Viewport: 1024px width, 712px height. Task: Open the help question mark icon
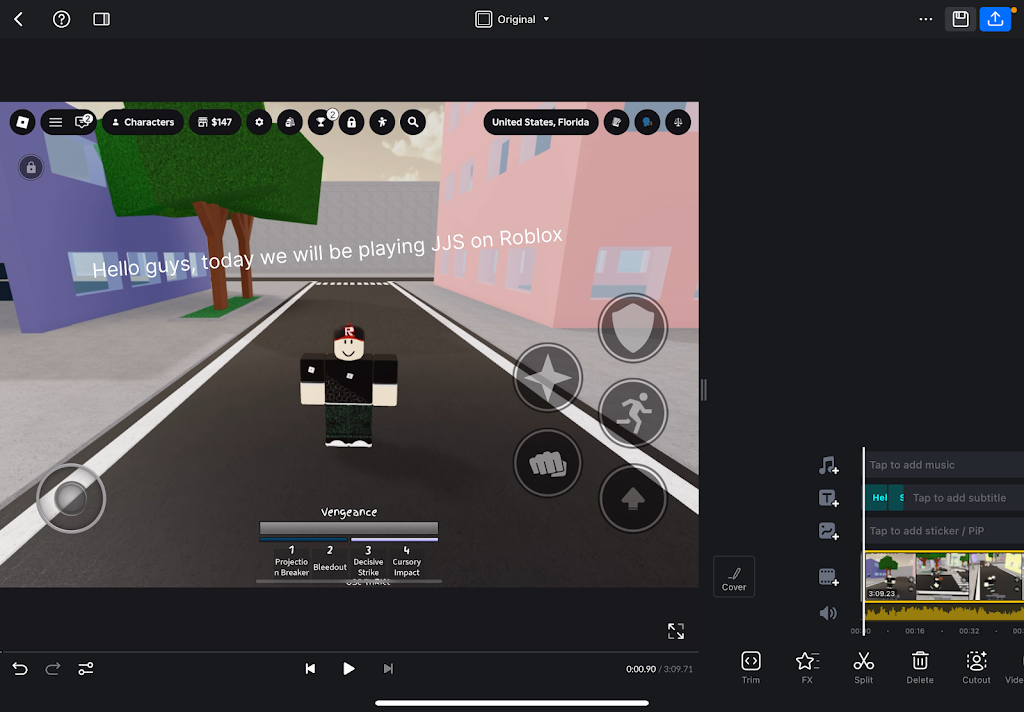coord(61,20)
